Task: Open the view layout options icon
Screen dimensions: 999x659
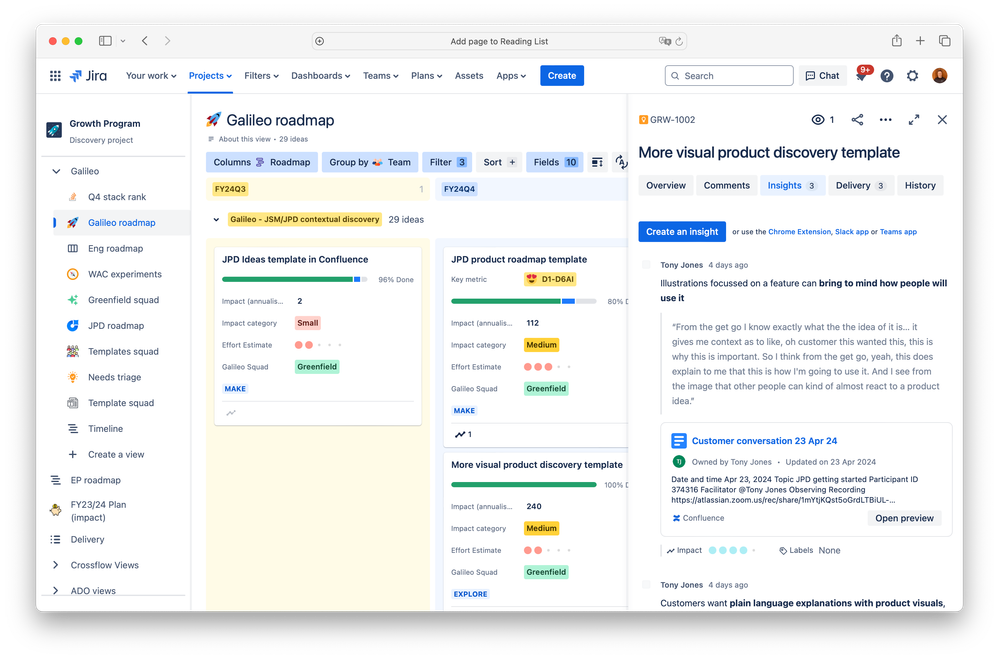Action: [x=597, y=163]
